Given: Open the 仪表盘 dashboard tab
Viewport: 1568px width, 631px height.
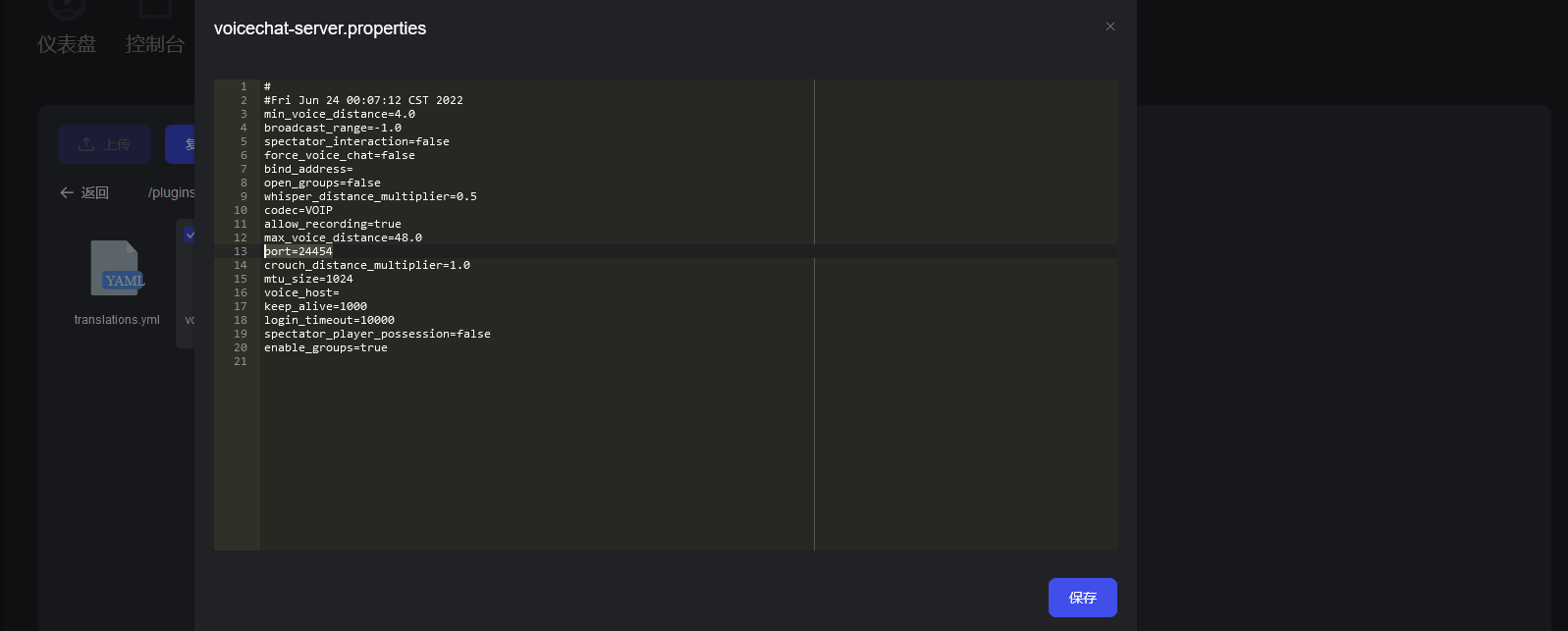Looking at the screenshot, I should point(67,43).
